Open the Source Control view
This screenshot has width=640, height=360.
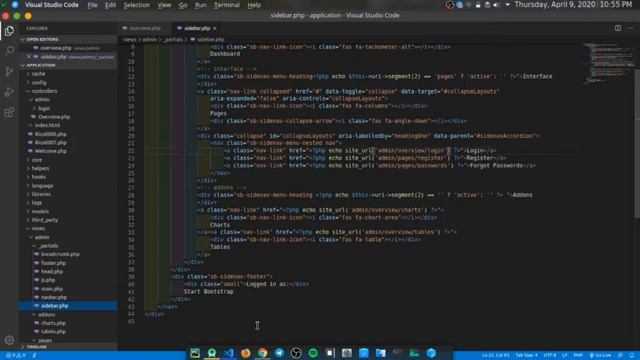[x=9, y=72]
